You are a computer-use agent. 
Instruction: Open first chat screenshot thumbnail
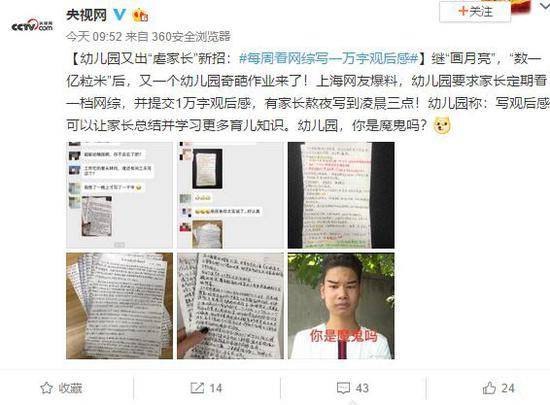[119, 195]
